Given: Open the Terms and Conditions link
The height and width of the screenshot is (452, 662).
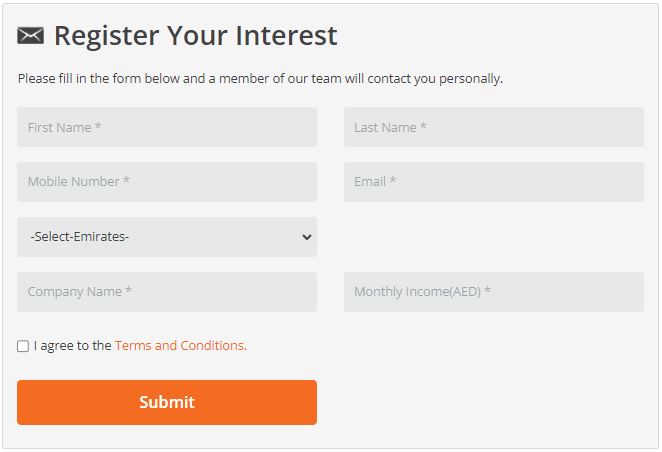Looking at the screenshot, I should [180, 346].
